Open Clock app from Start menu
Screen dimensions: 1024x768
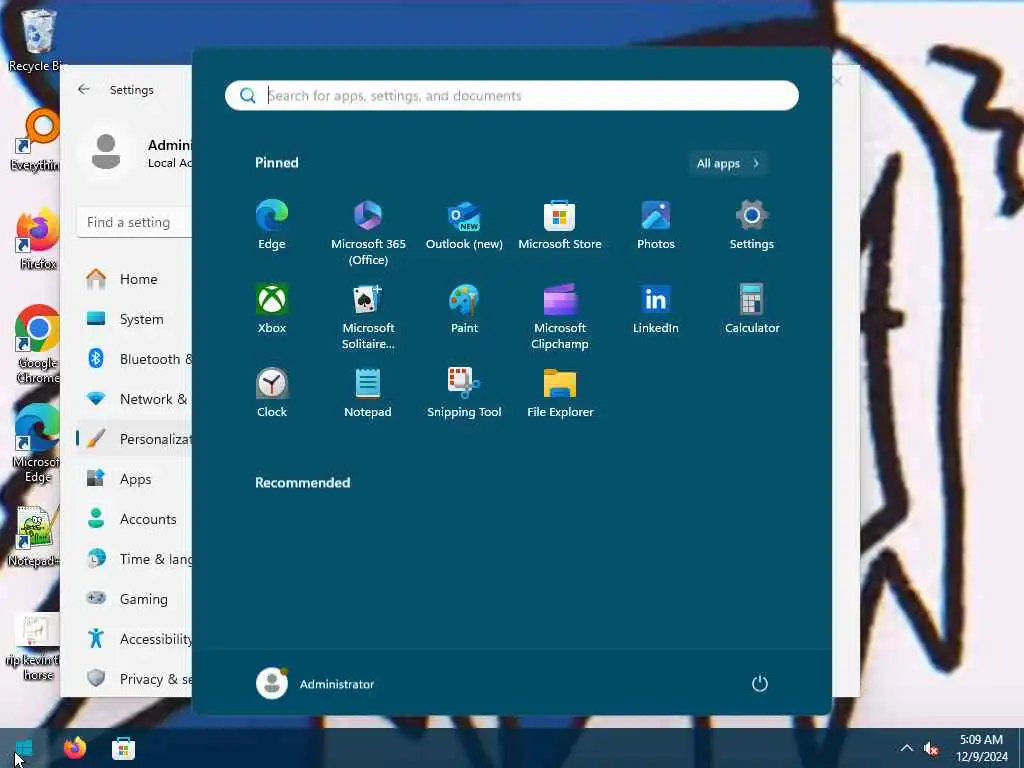(x=272, y=392)
